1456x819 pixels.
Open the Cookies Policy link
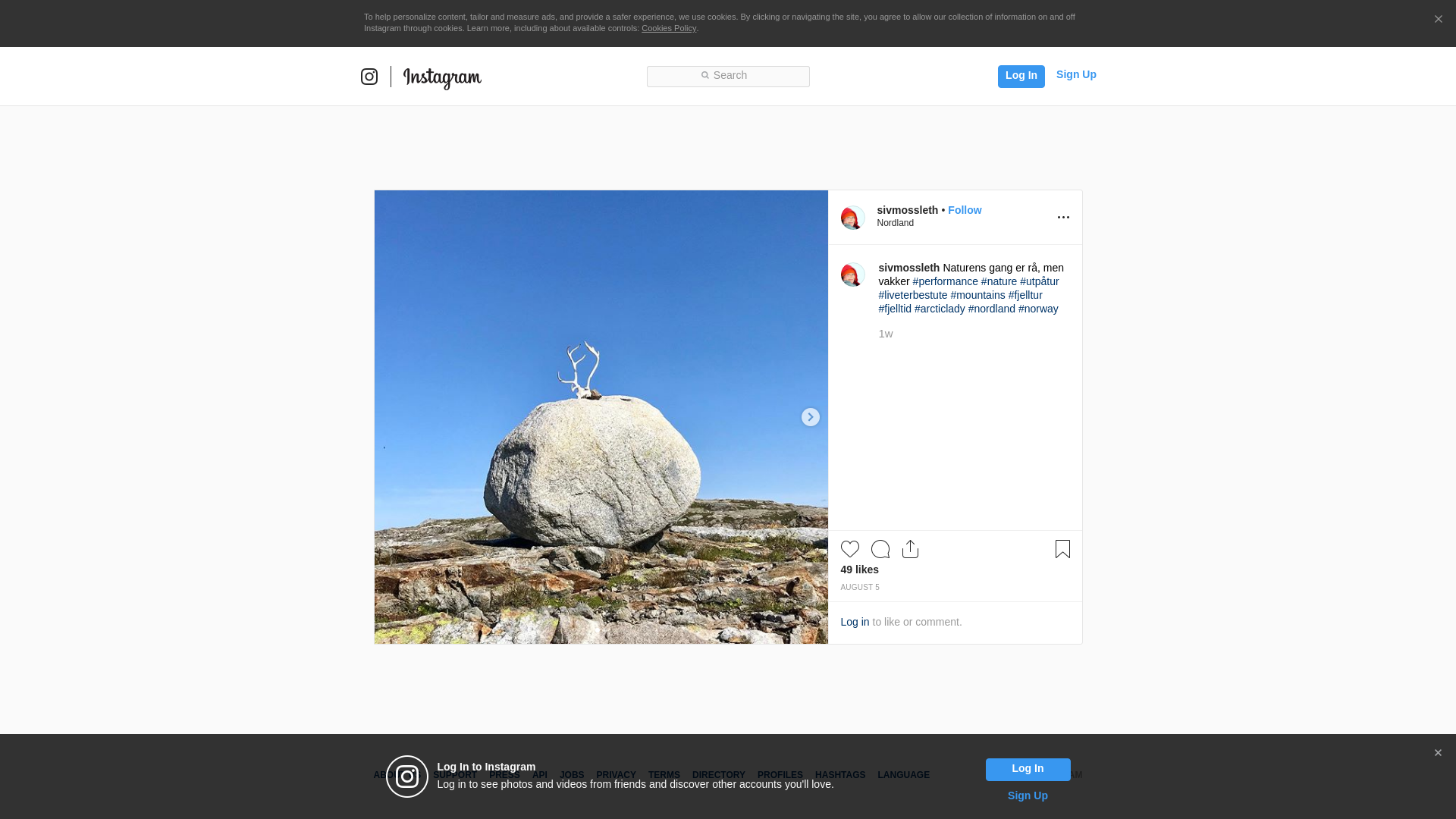click(668, 28)
